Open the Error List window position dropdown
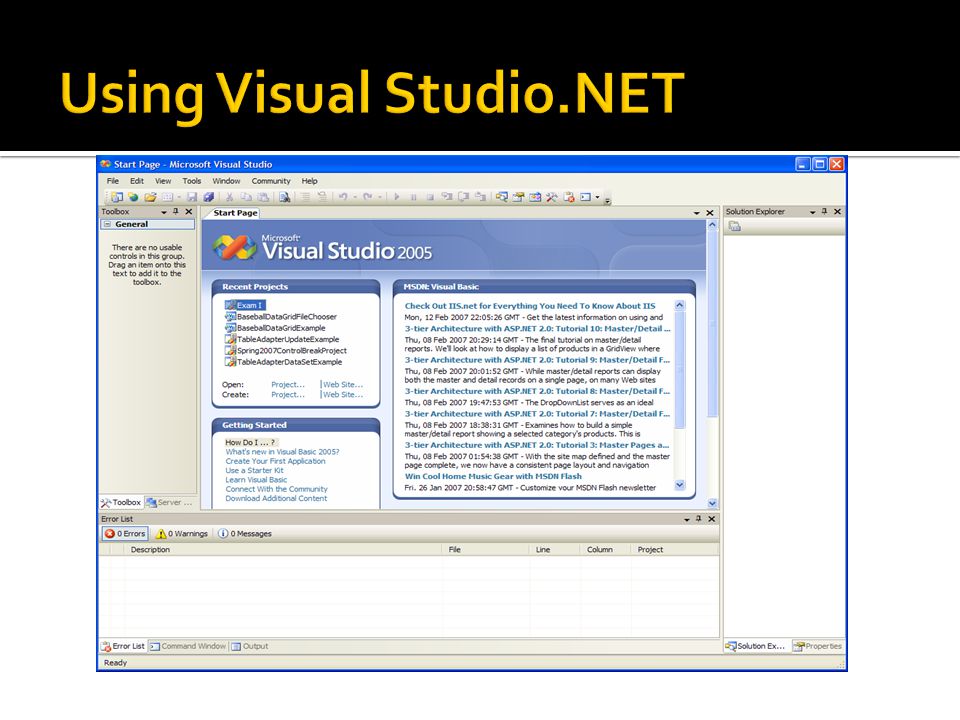Viewport: 960px width, 720px height. tap(687, 519)
